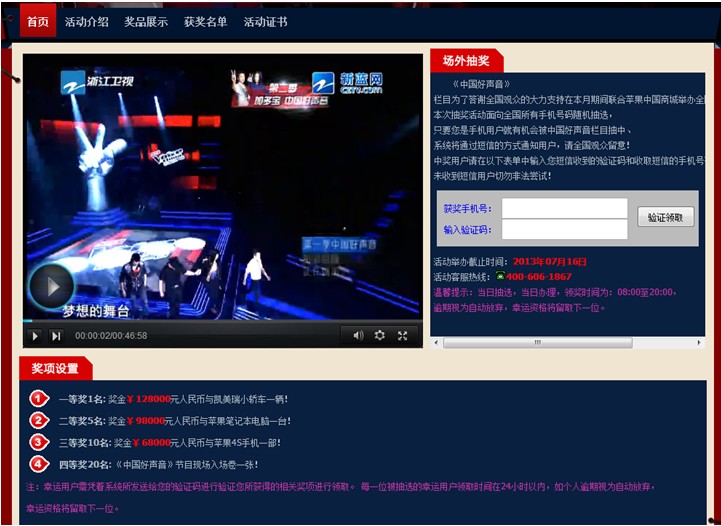The height and width of the screenshot is (526, 721).
Task: Focus the 获奖手机号 input field
Action: [564, 208]
